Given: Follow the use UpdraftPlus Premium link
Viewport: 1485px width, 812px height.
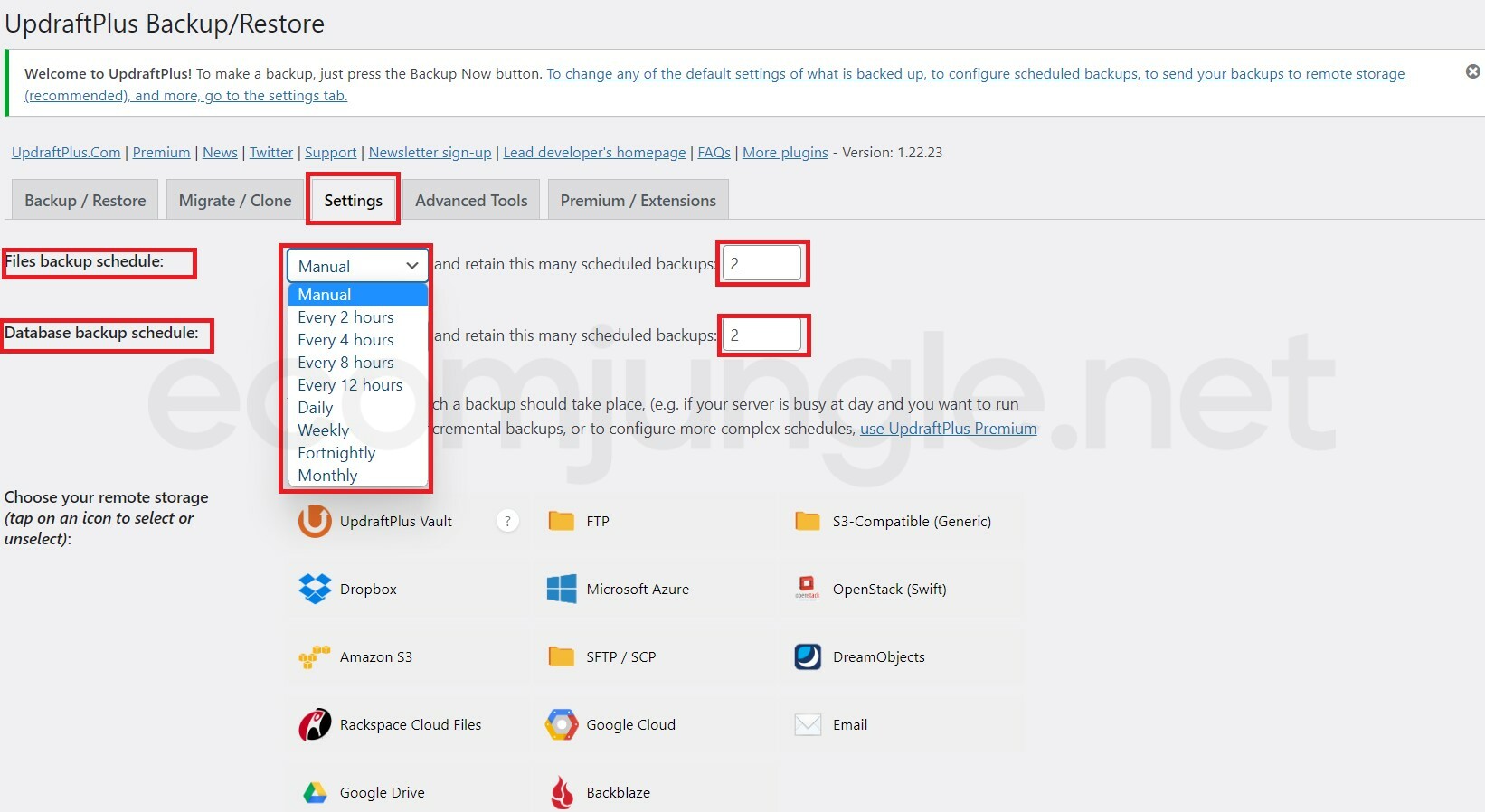Looking at the screenshot, I should 948,429.
